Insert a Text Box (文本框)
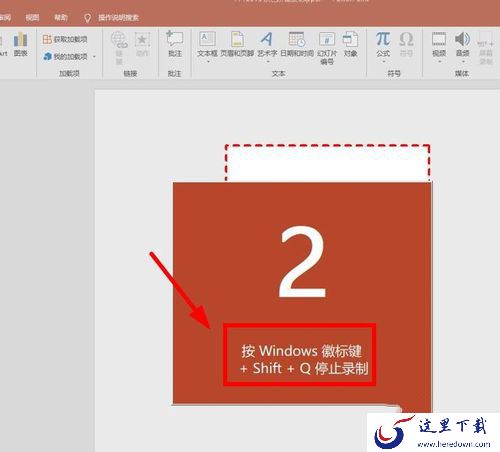The width and height of the screenshot is (500, 452). (x=207, y=44)
